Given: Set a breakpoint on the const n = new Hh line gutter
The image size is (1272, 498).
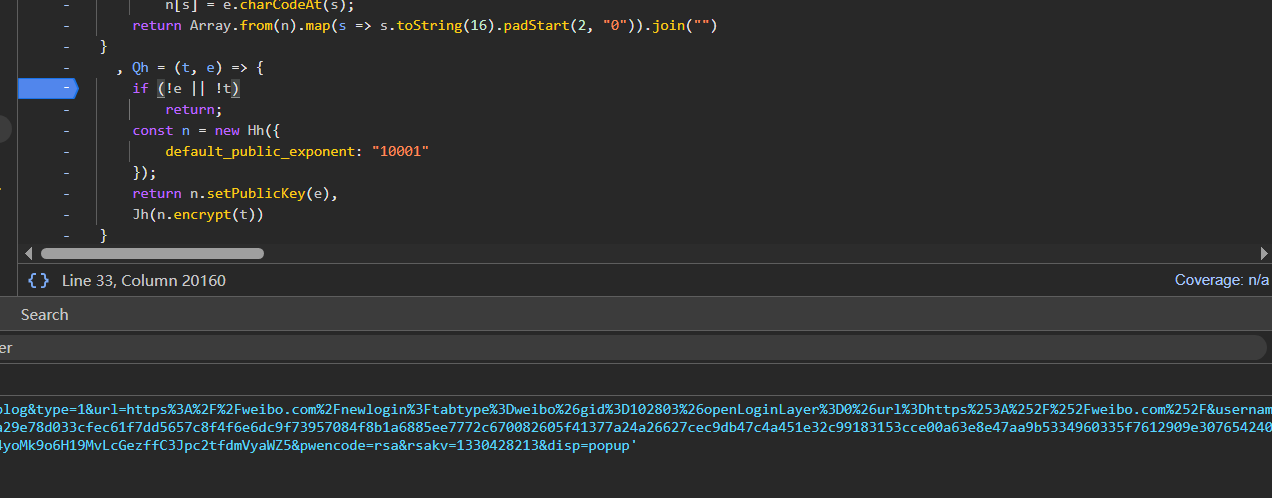Looking at the screenshot, I should 66,131.
